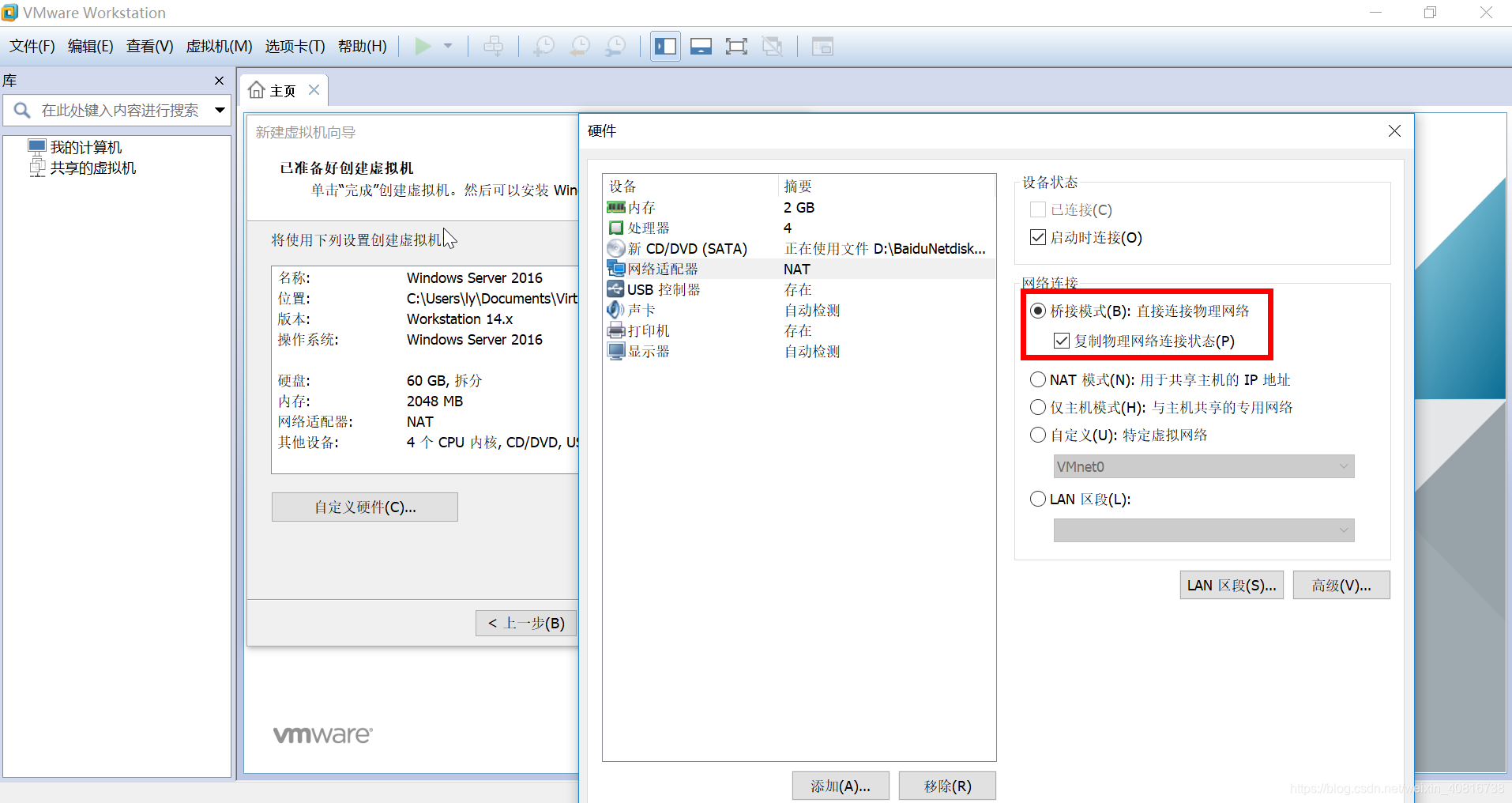1512x803 pixels.
Task: Open the 文件(F) menu
Action: pyautogui.click(x=32, y=47)
